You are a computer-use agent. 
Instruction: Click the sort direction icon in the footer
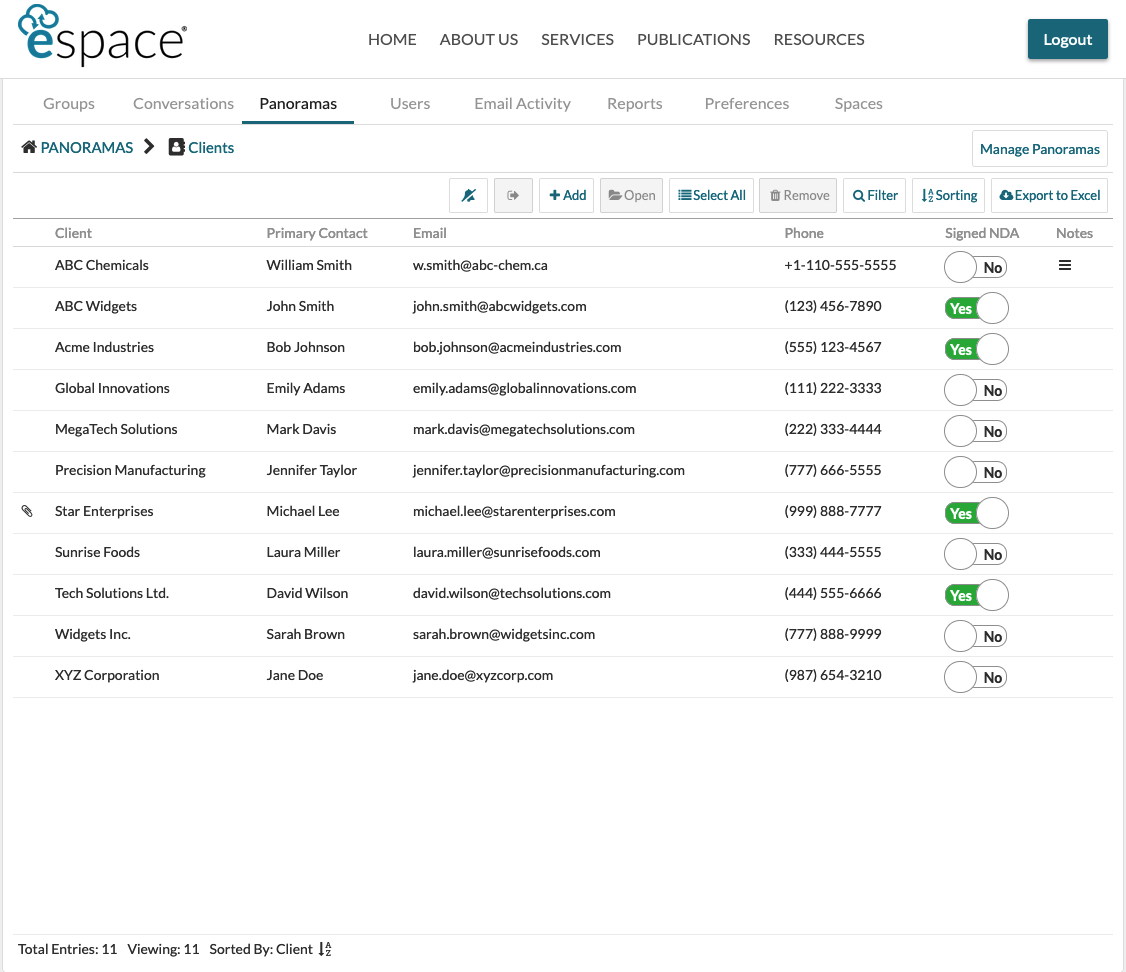(x=325, y=949)
